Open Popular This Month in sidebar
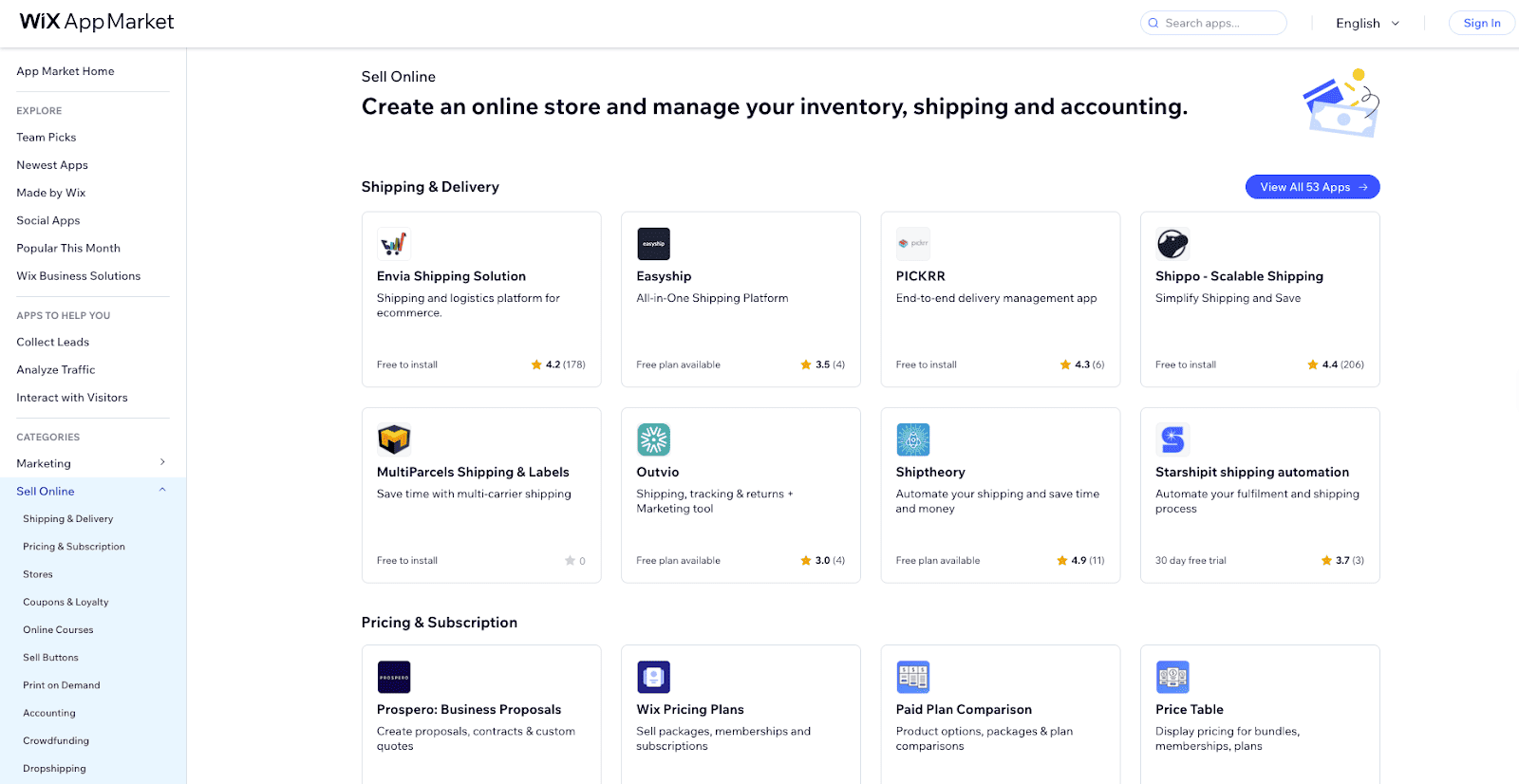Viewport: 1519px width, 784px height. pos(68,249)
